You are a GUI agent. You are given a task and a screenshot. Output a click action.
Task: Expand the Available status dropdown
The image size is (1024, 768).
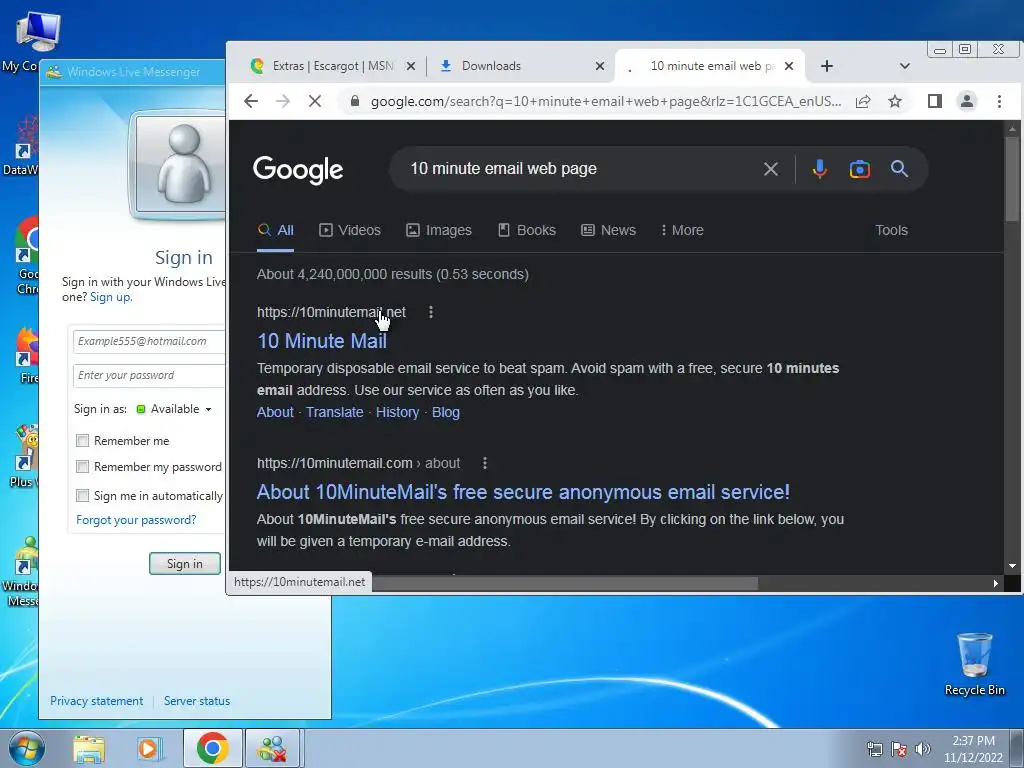[x=208, y=409]
